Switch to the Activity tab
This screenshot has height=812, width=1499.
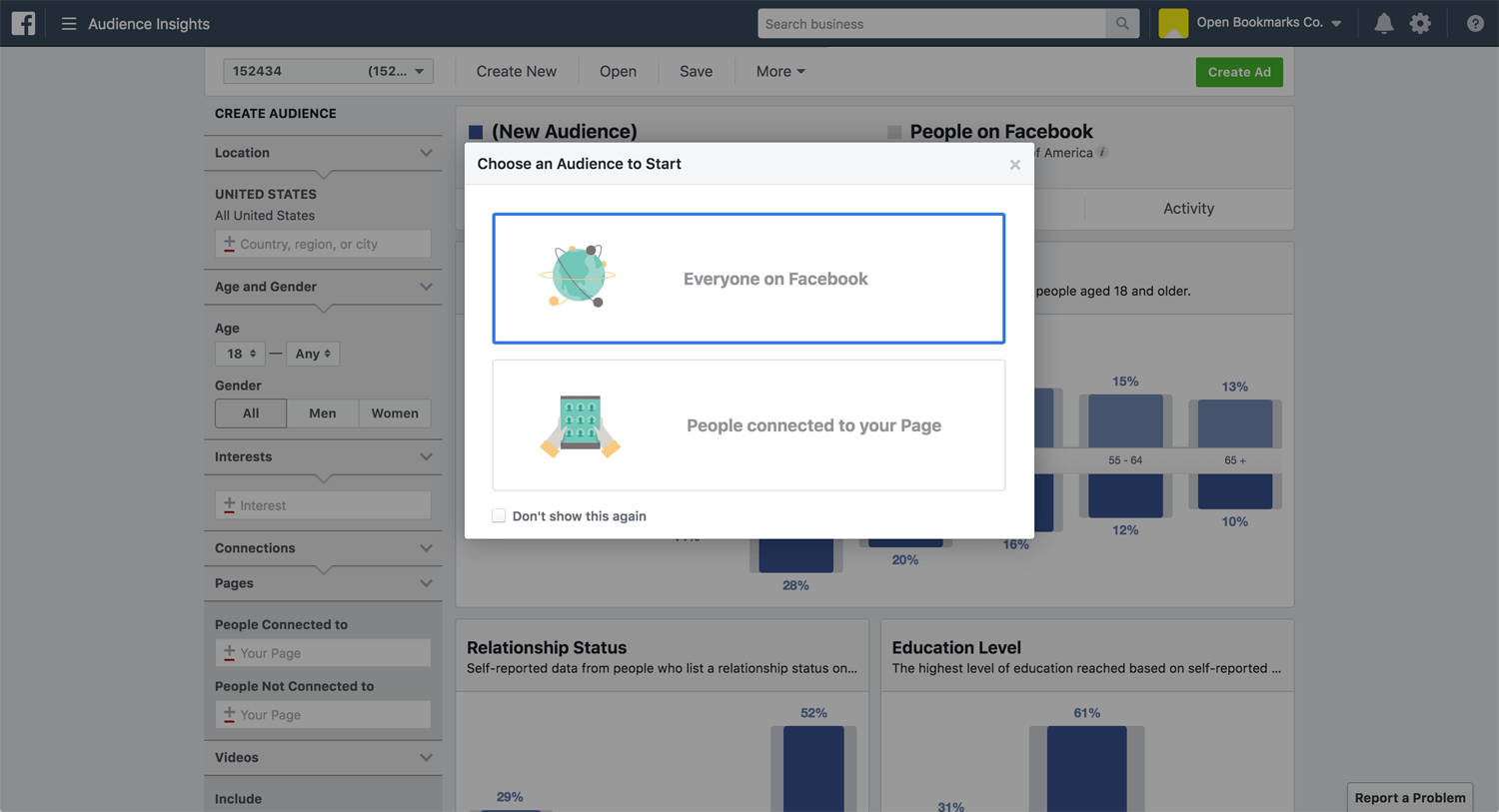click(1188, 208)
